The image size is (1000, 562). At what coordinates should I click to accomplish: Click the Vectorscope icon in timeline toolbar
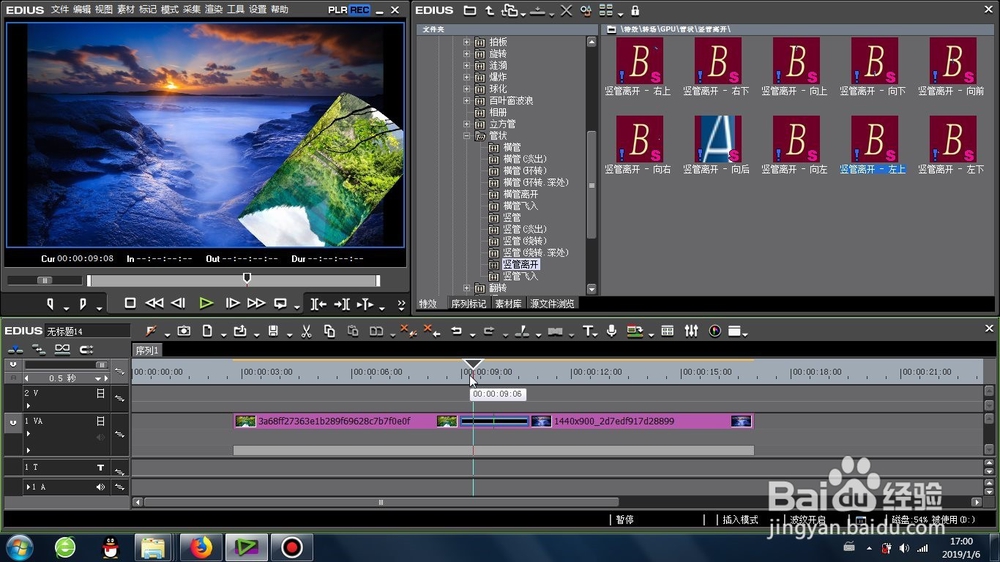[715, 331]
